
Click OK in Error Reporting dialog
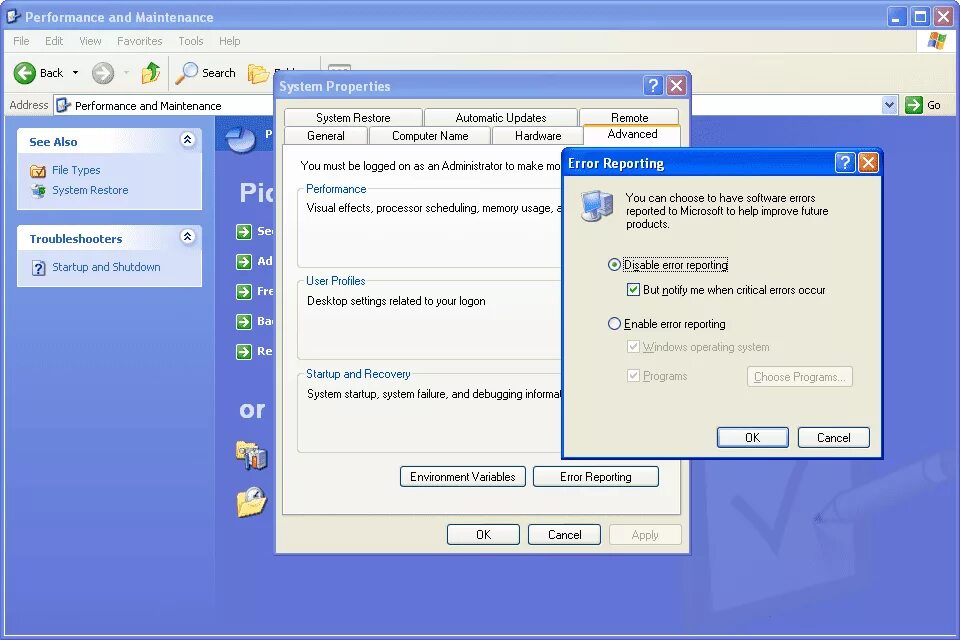coord(752,437)
